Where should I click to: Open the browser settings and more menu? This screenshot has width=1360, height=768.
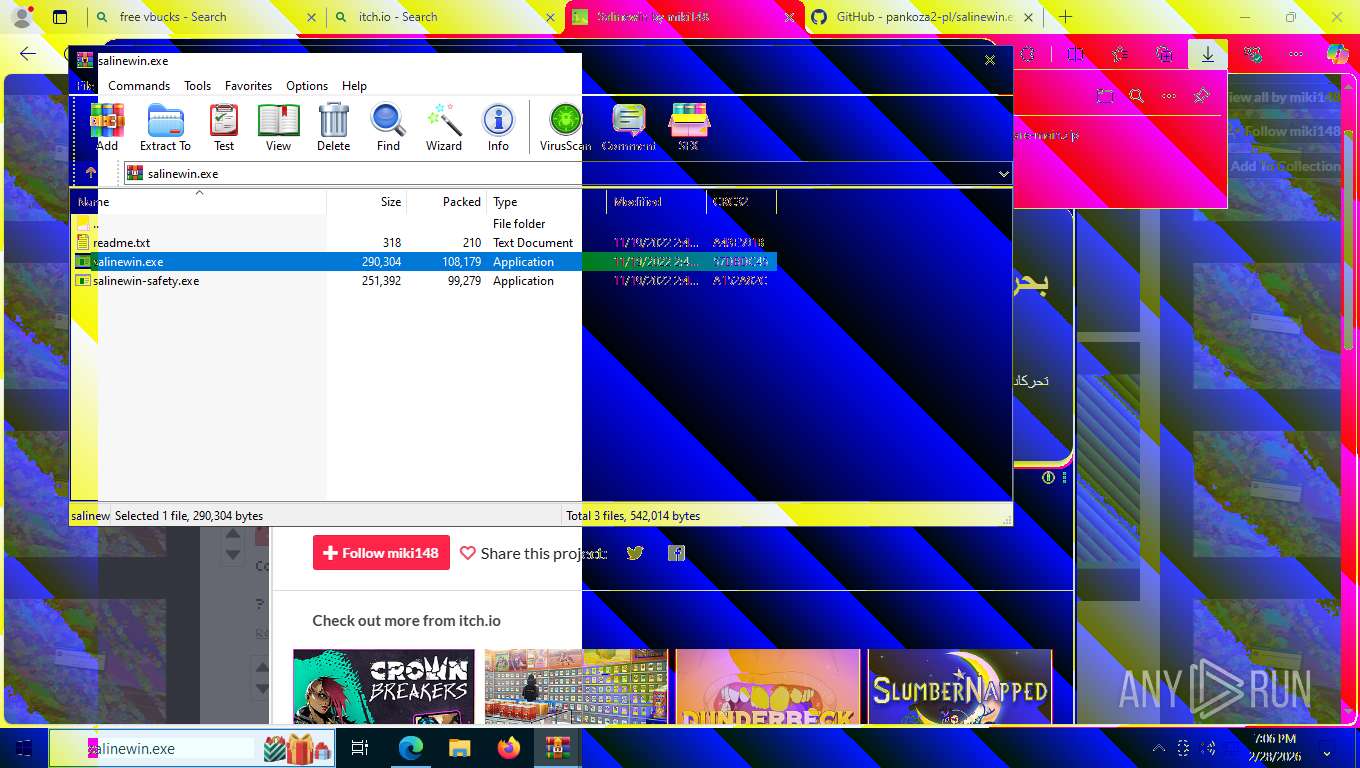coord(1296,54)
